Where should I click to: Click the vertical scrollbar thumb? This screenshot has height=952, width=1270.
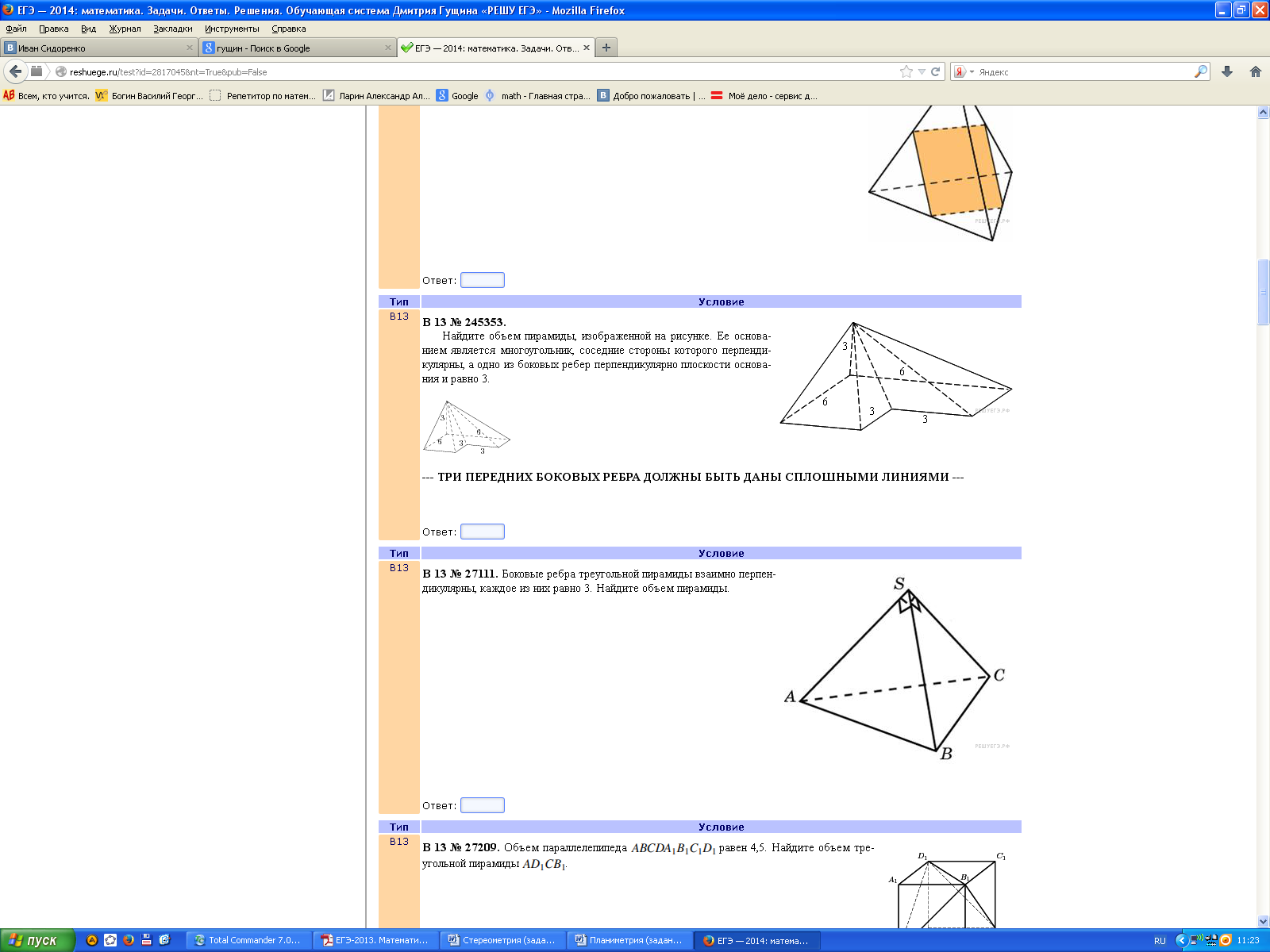[x=1263, y=292]
